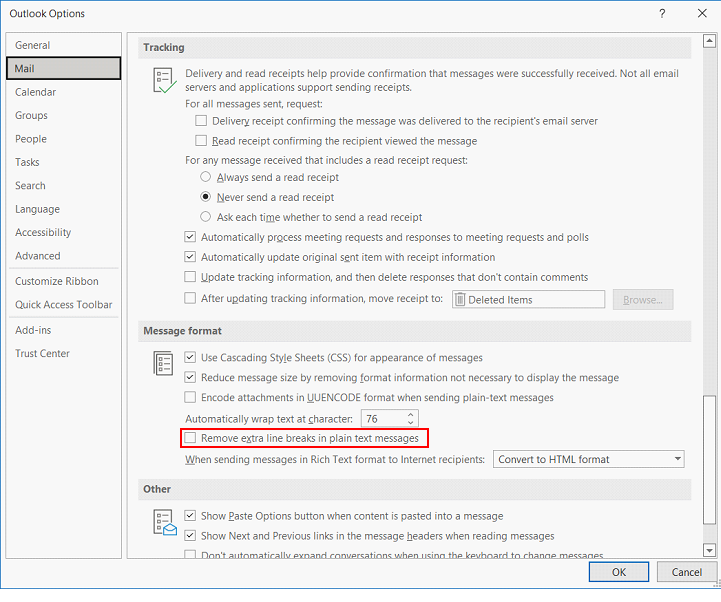
Task: Click the scrollbar down arrow
Action: pos(709,549)
